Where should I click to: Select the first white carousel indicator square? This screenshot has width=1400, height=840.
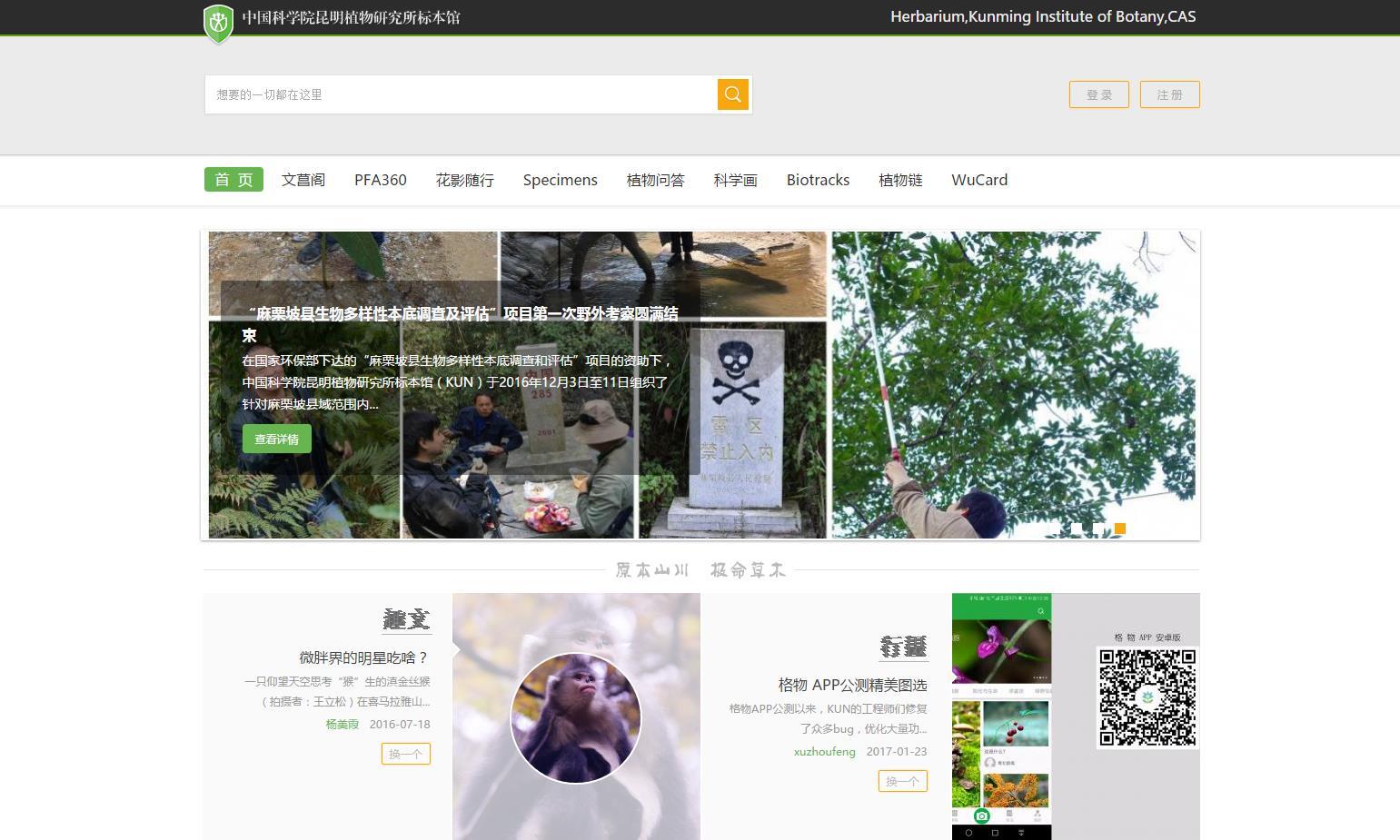tap(1055, 529)
